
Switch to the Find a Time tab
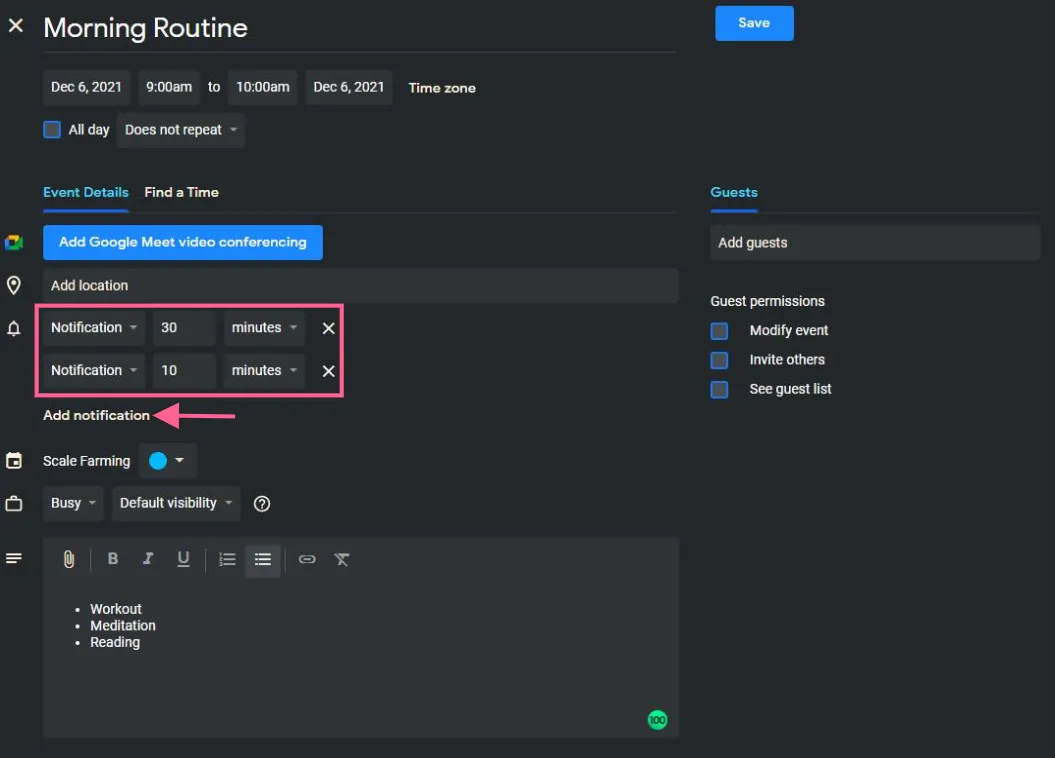(182, 192)
